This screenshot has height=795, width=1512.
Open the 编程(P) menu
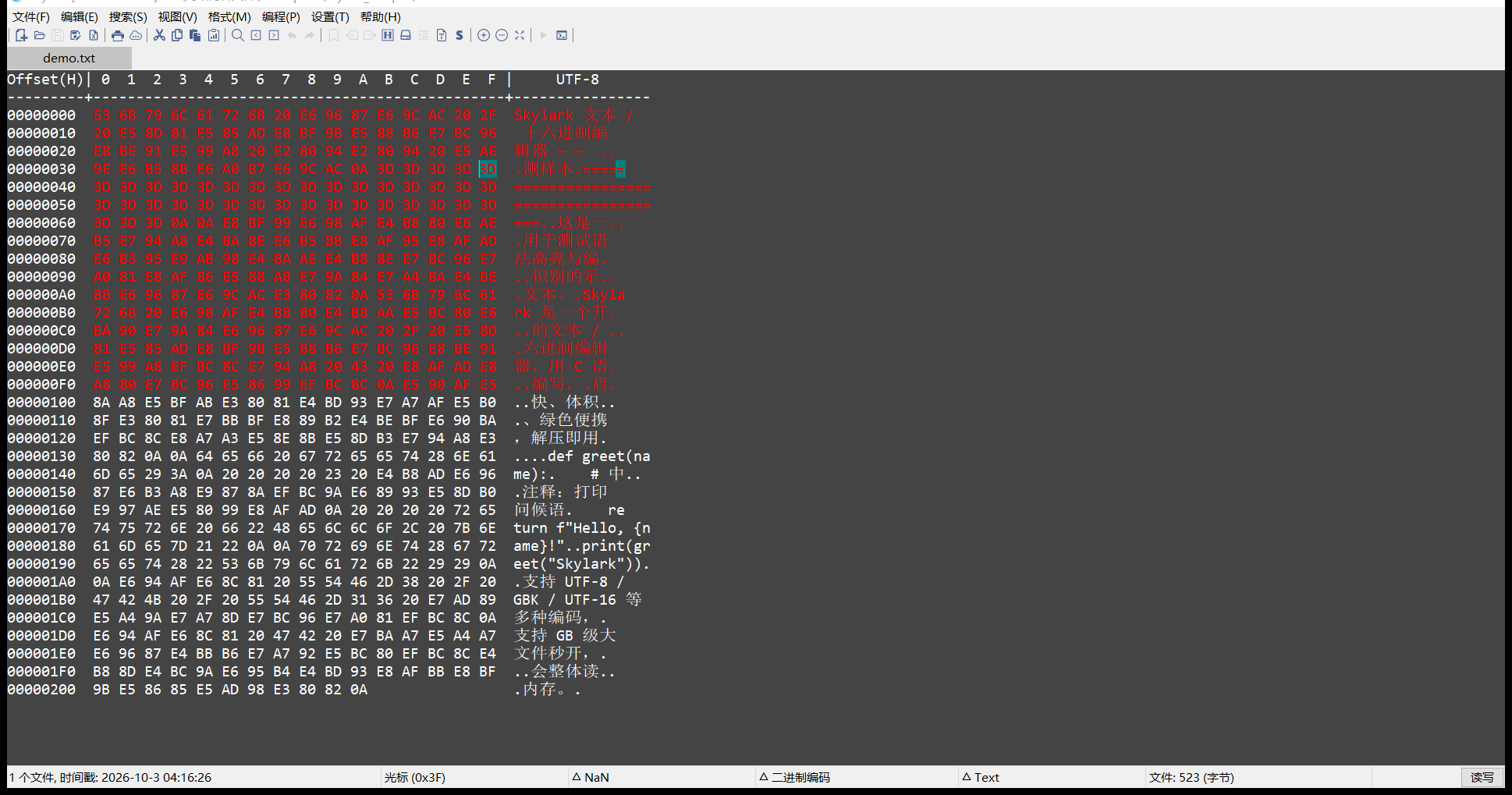(x=281, y=16)
